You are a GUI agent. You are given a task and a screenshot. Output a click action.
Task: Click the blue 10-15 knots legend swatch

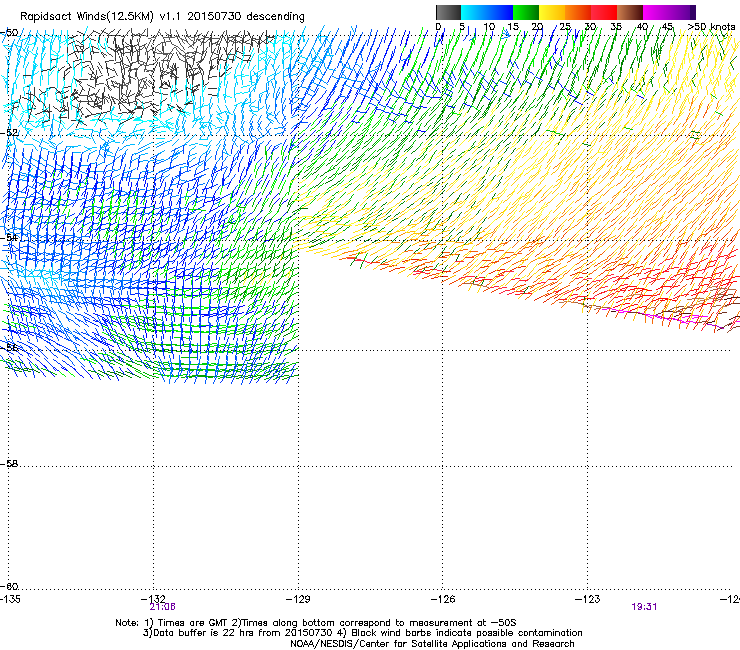click(500, 12)
